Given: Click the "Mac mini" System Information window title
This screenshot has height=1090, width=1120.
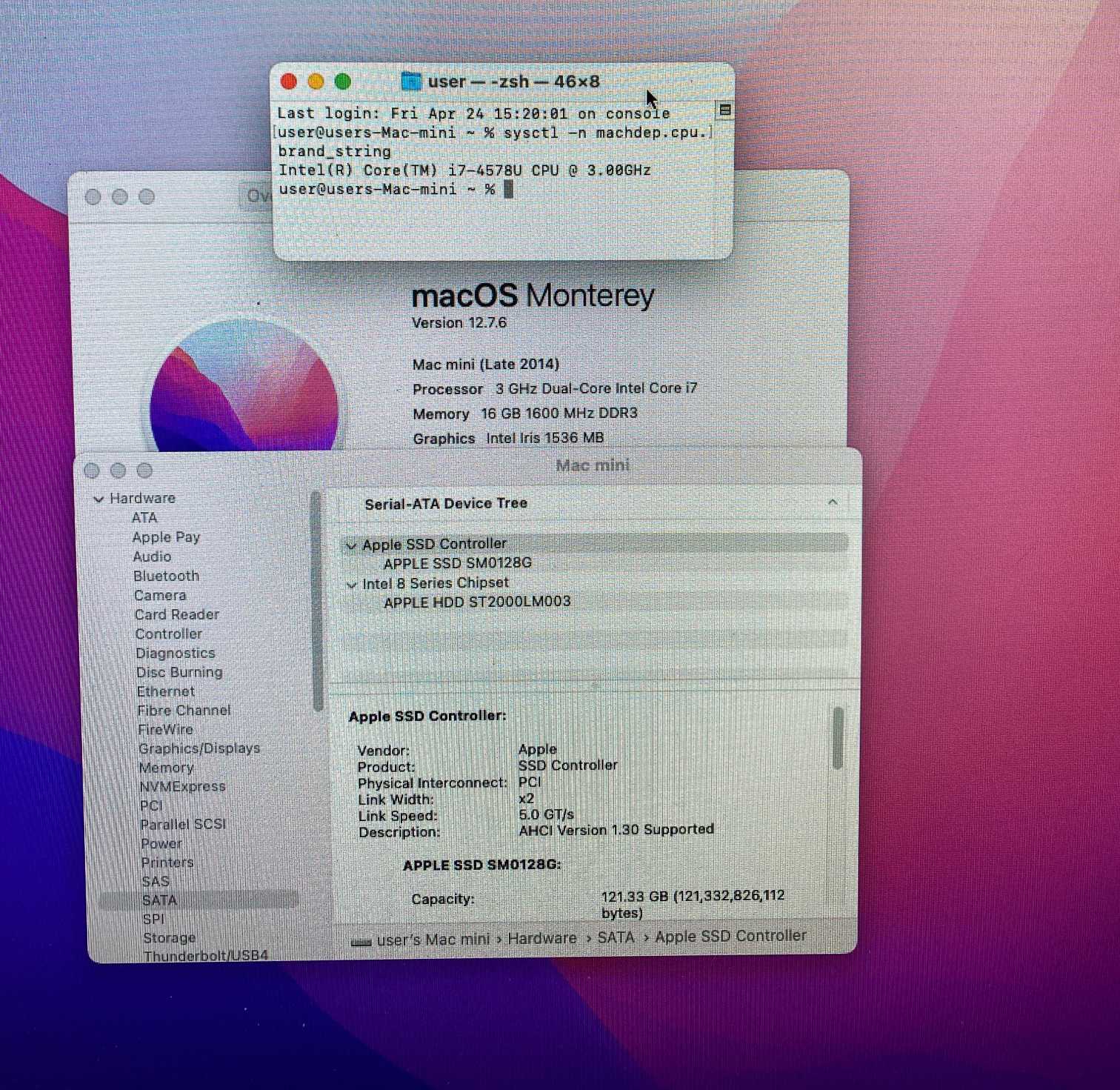Looking at the screenshot, I should pyautogui.click(x=593, y=465).
